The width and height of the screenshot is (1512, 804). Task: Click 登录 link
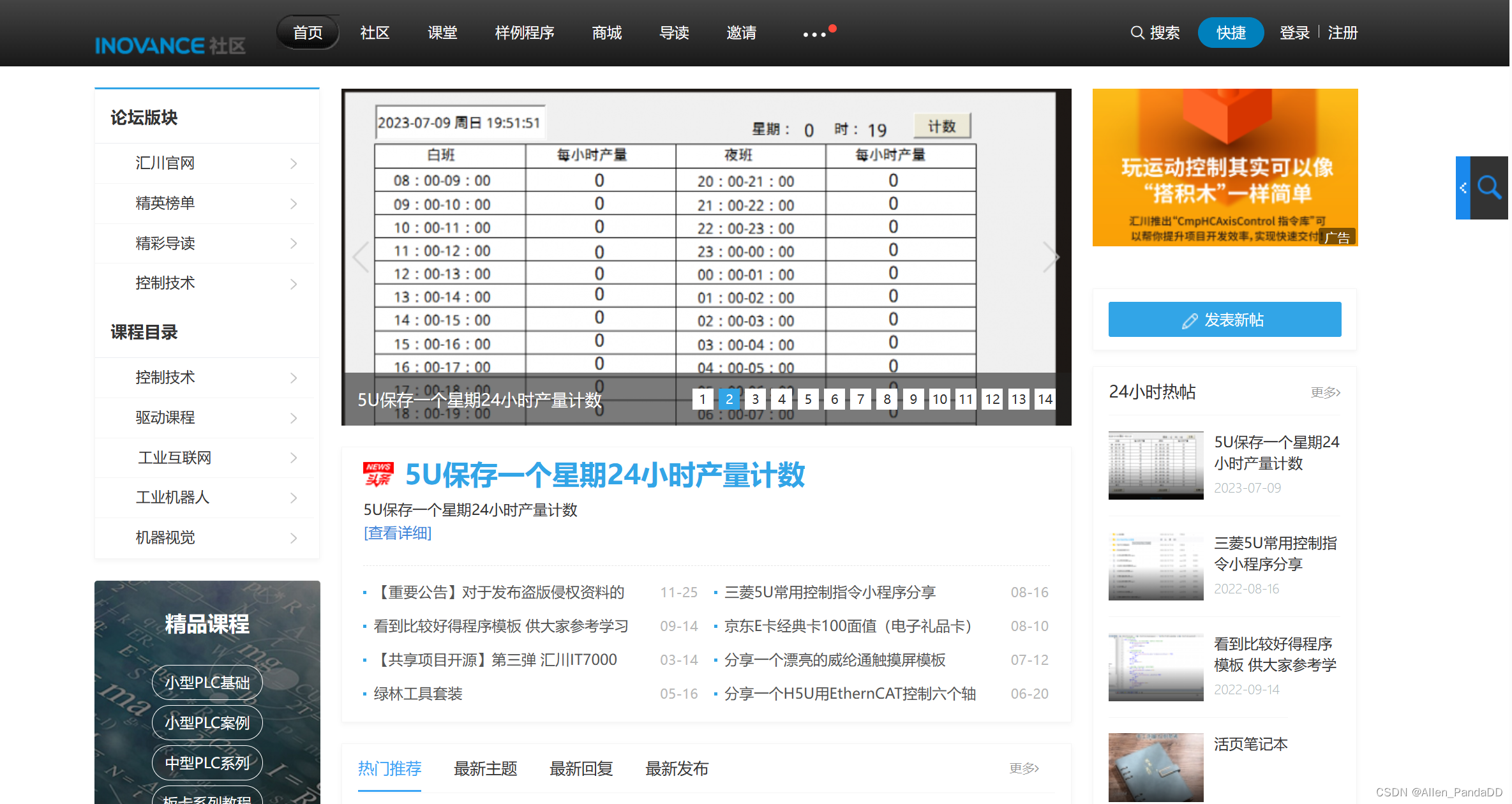1294,33
